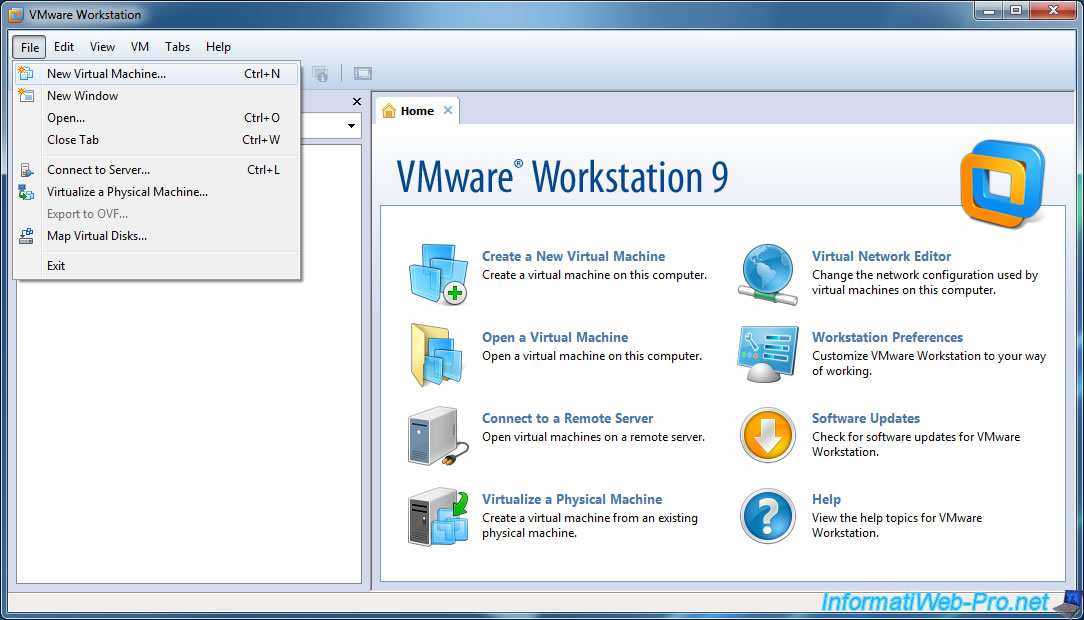This screenshot has height=620, width=1084.
Task: Select New Window from the File menu
Action: (x=82, y=95)
